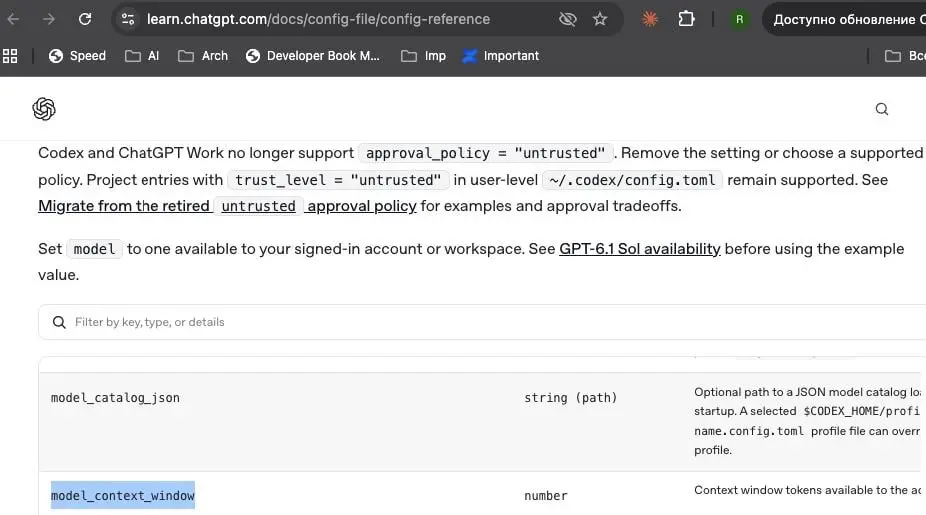Open the Important bookmark

[501, 56]
